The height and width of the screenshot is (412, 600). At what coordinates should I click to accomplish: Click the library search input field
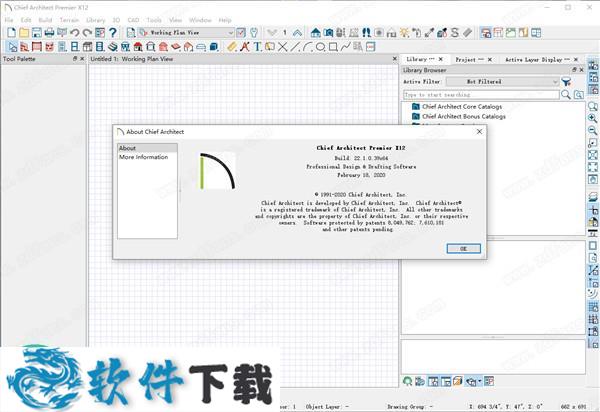tap(481, 94)
